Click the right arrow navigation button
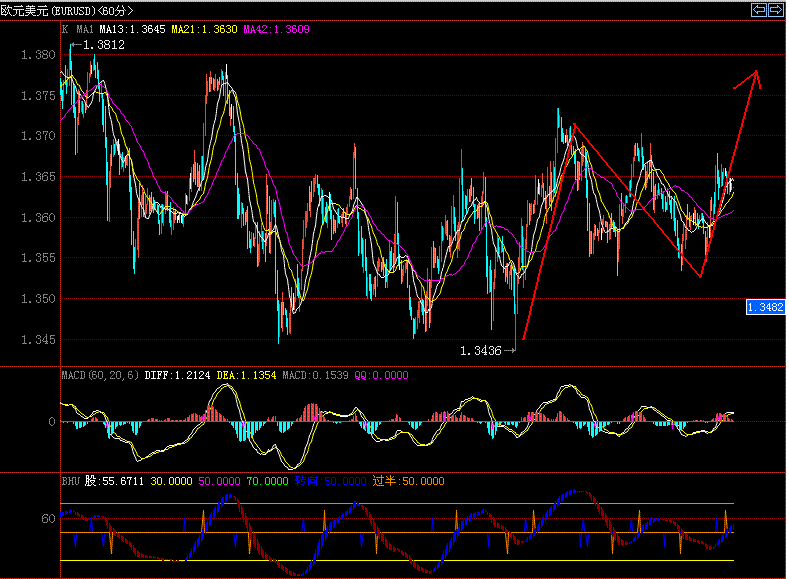 pyautogui.click(x=775, y=10)
